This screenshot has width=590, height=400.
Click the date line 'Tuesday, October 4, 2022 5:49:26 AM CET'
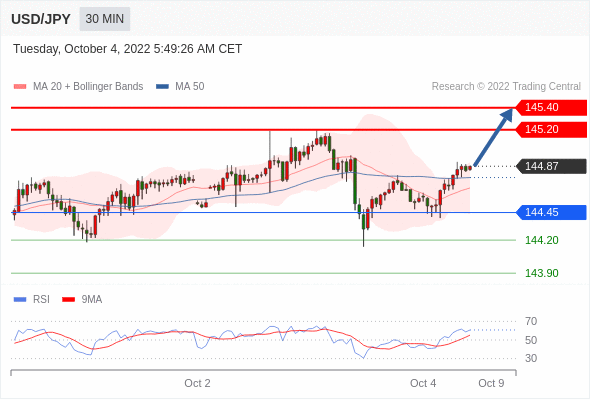(128, 49)
